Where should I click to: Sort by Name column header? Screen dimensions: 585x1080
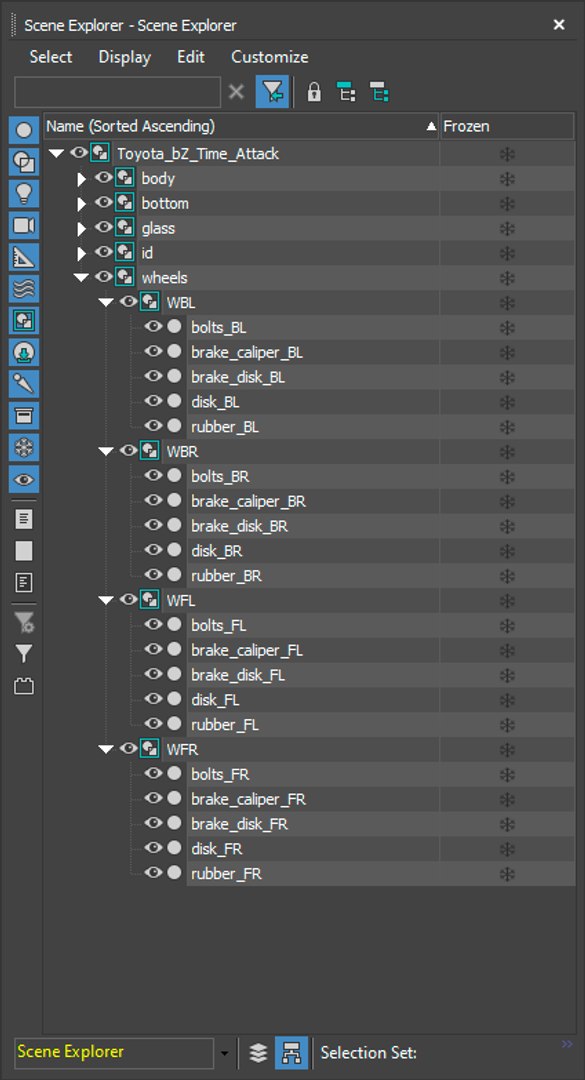click(241, 127)
